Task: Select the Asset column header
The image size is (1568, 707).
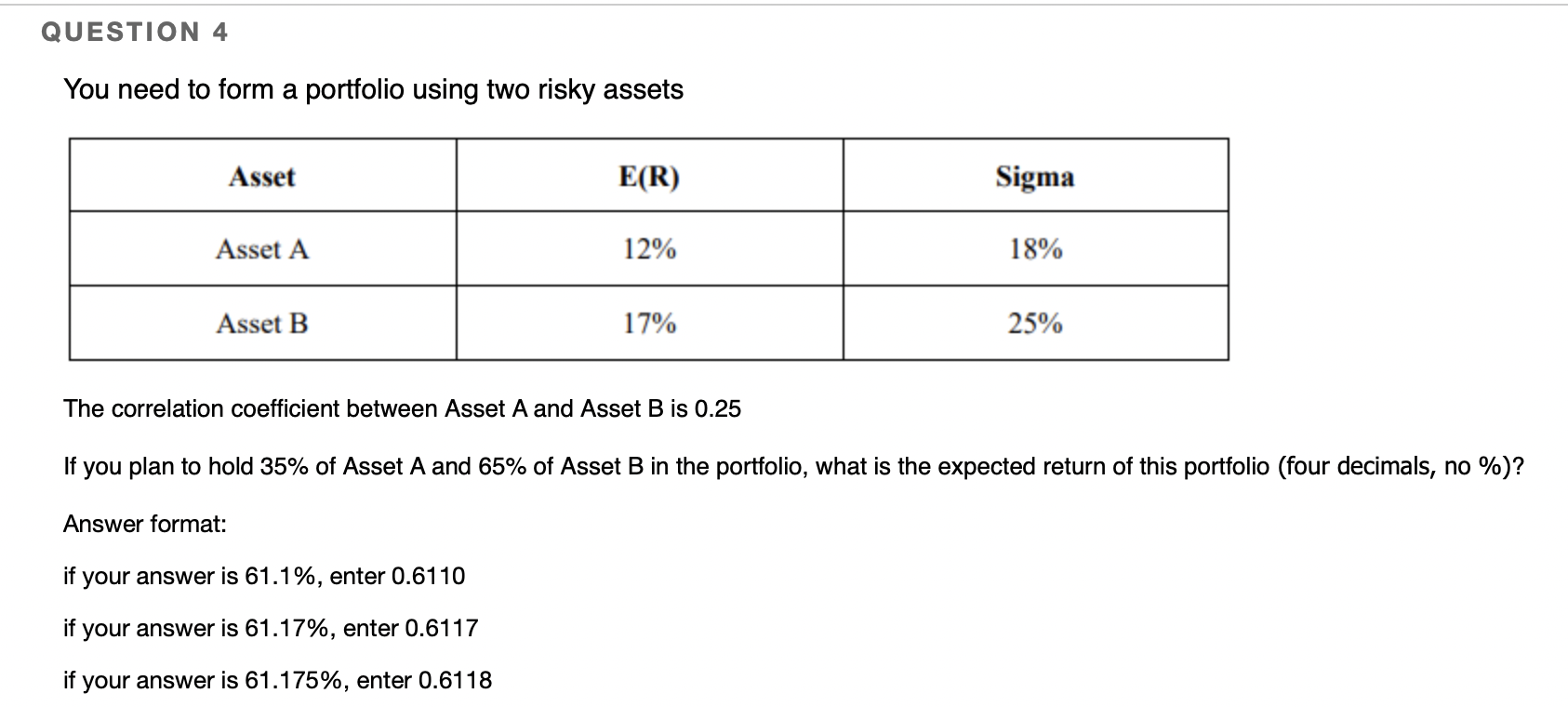Action: coord(262,177)
